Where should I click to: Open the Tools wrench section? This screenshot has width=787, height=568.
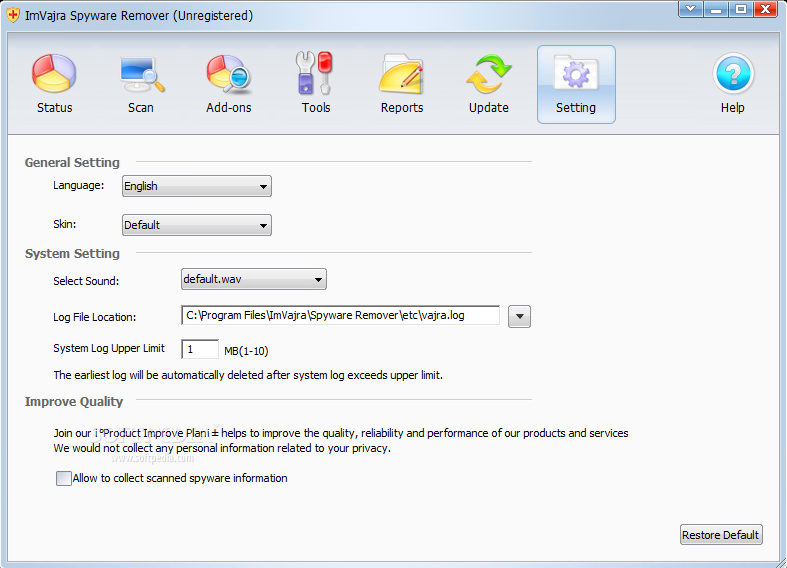coord(316,84)
